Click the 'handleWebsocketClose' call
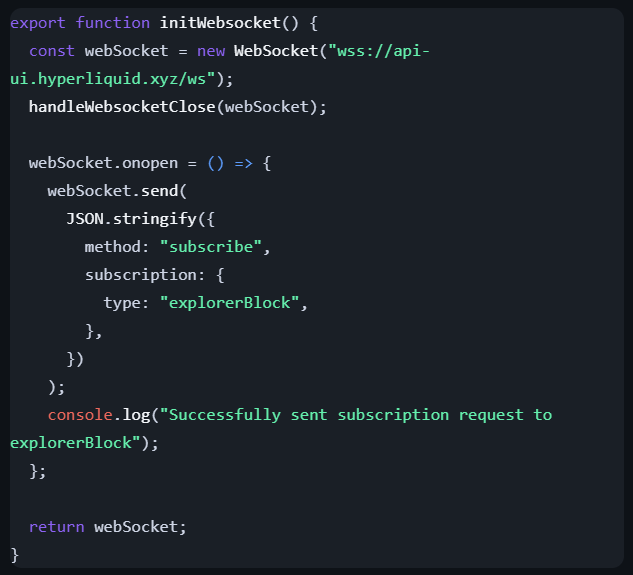The width and height of the screenshot is (633, 575). (122, 107)
